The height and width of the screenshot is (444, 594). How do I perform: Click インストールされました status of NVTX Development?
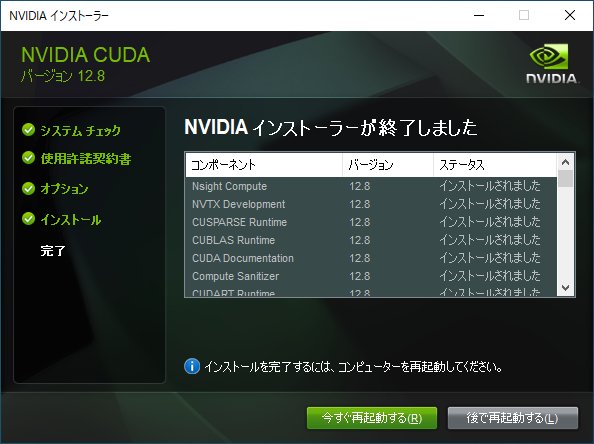click(490, 204)
